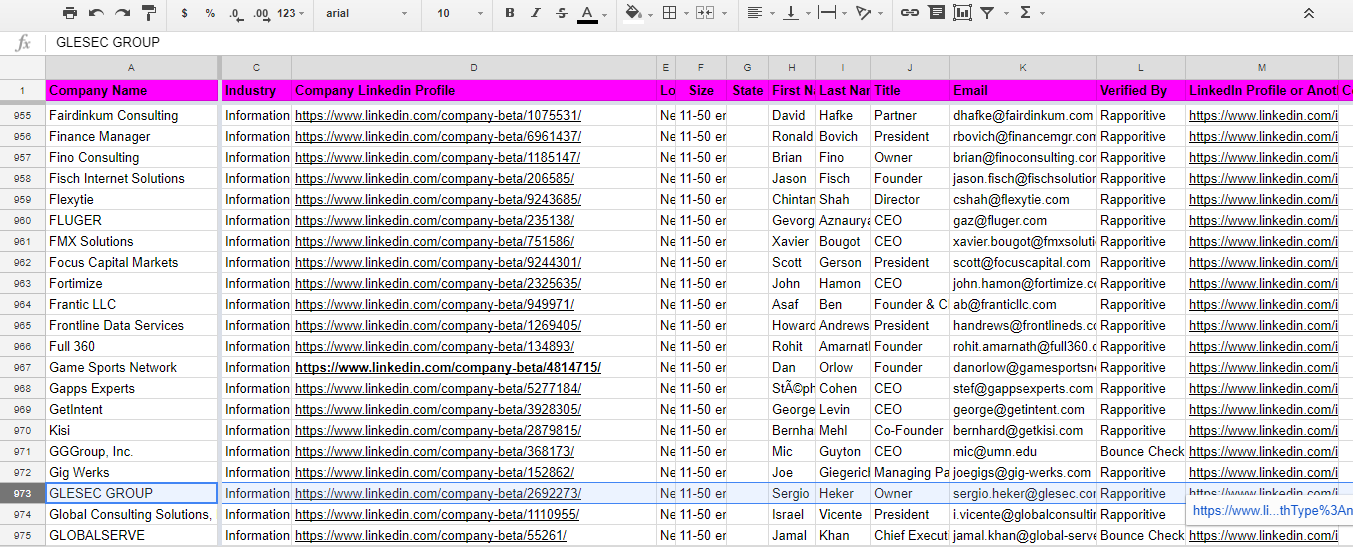
Task: Select column D header
Action: 474,67
